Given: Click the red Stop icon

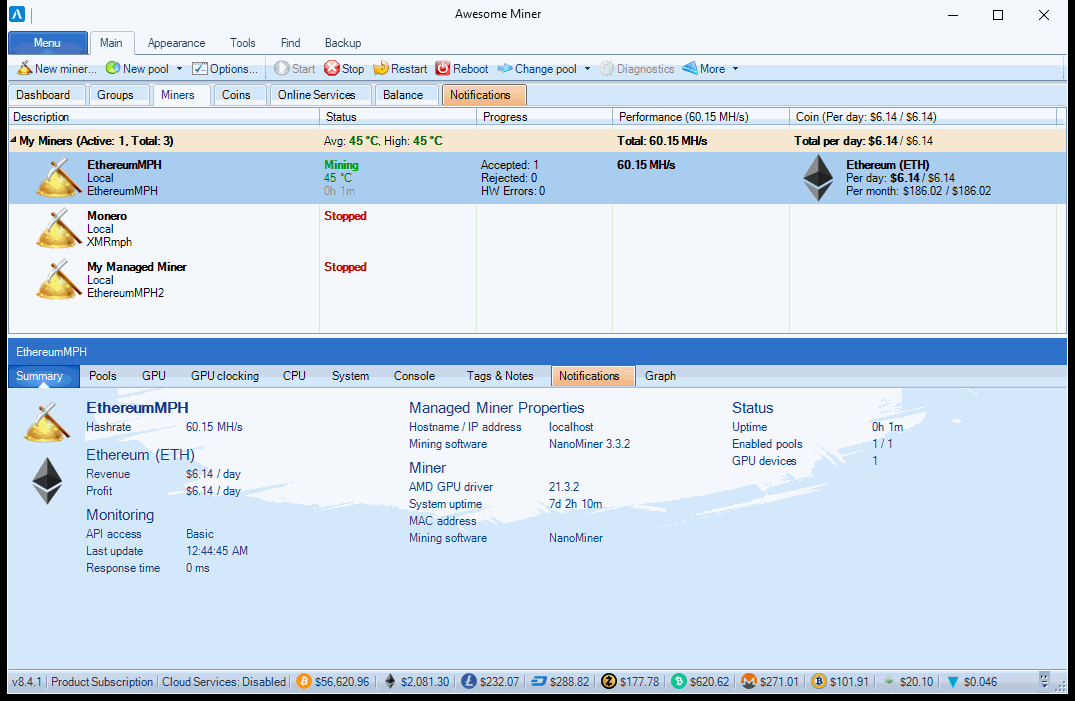Looking at the screenshot, I should pyautogui.click(x=332, y=68).
